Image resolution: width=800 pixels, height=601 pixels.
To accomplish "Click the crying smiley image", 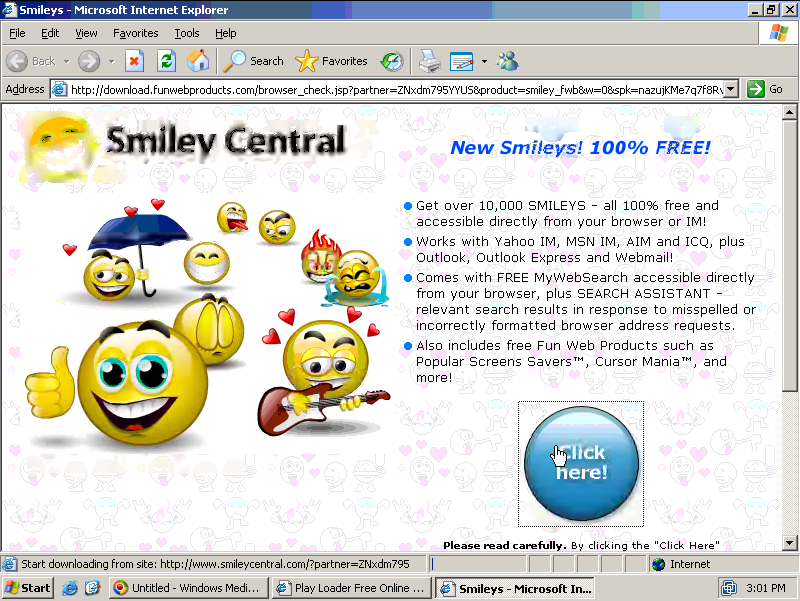I will click(357, 278).
